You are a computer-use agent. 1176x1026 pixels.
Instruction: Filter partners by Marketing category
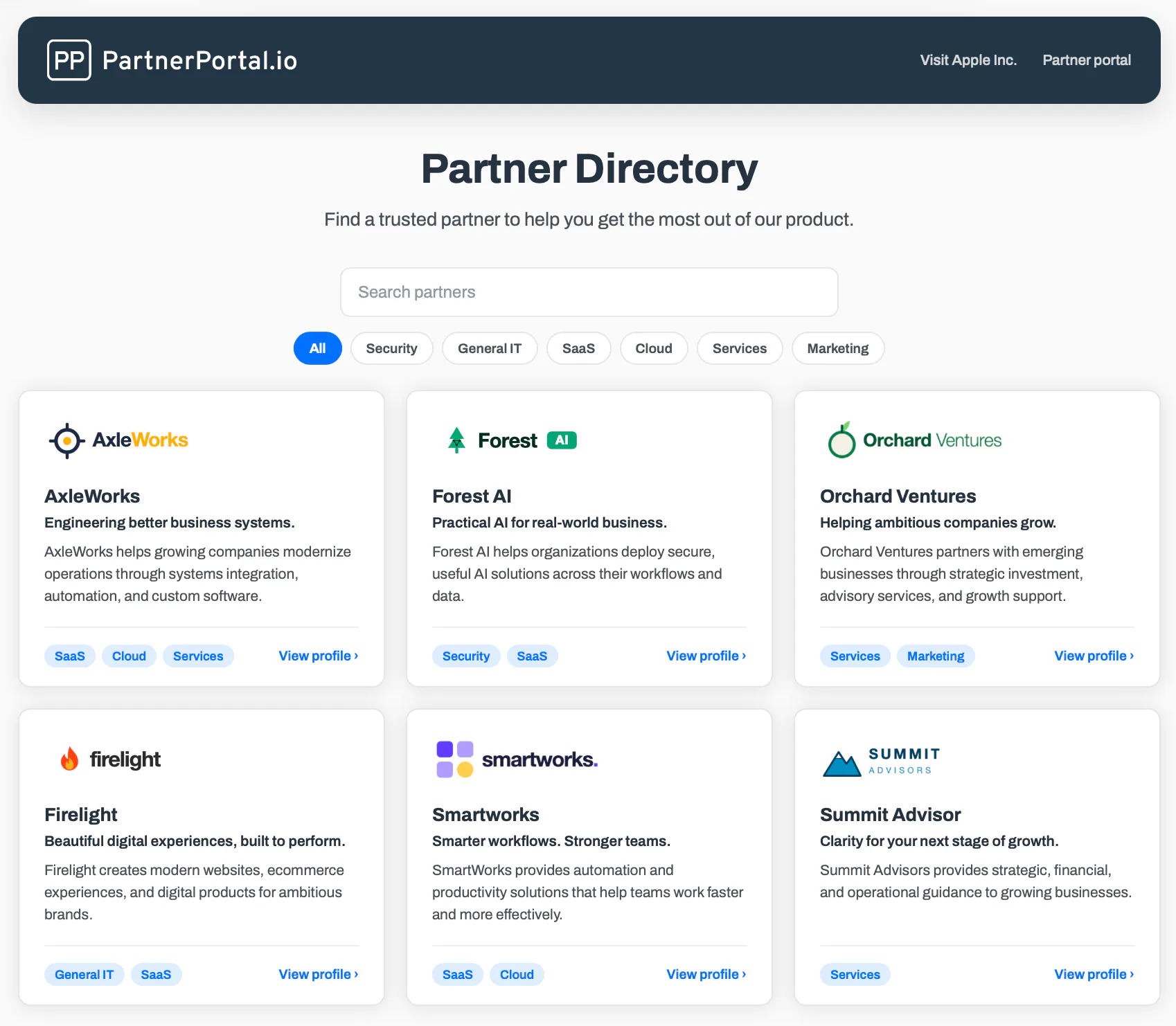[838, 348]
